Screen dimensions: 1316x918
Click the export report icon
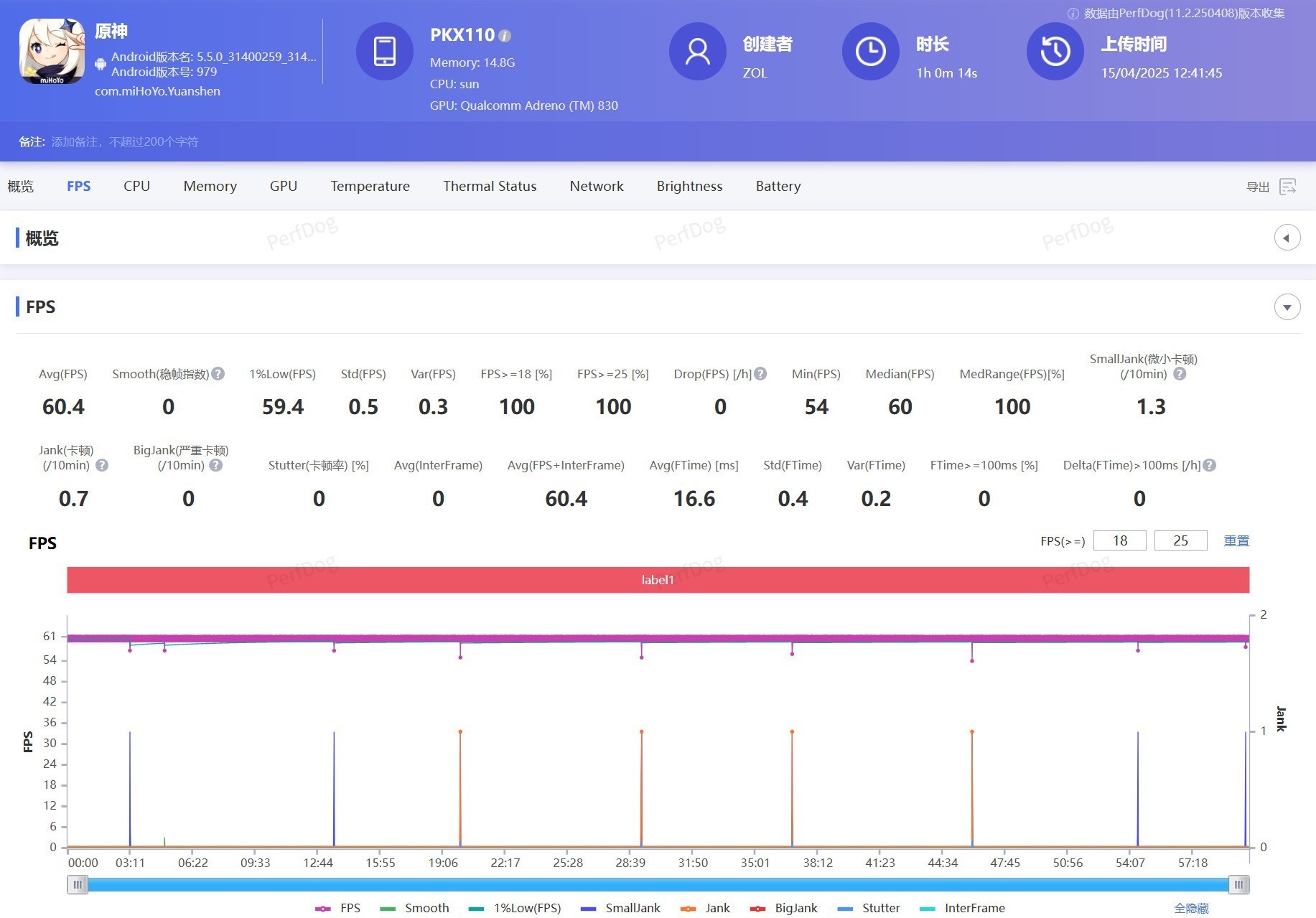pyautogui.click(x=1288, y=187)
